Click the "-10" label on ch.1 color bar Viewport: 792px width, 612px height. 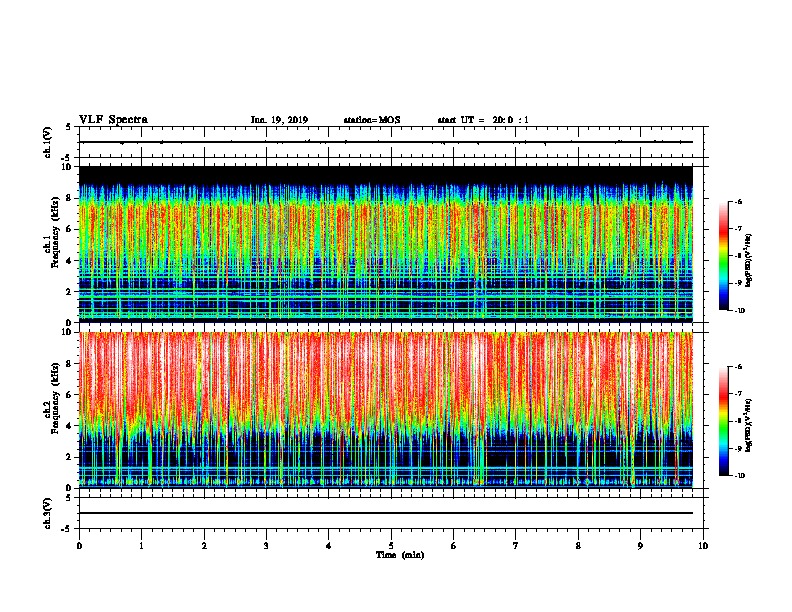click(739, 311)
